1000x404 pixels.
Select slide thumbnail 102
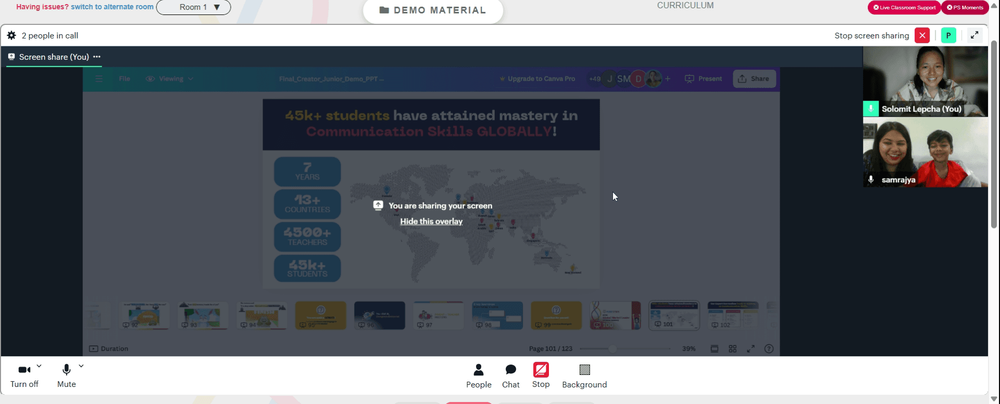733,315
